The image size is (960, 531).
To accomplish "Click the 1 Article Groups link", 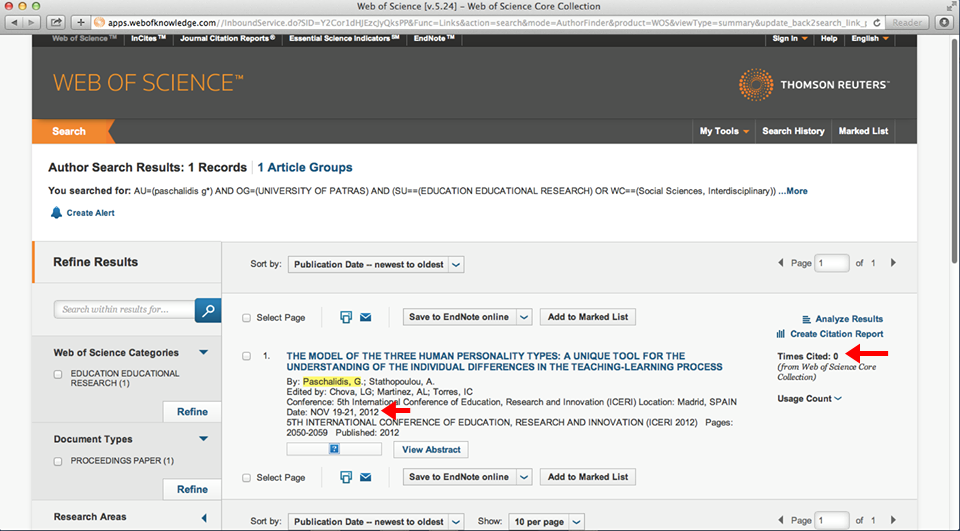I will click(305, 167).
